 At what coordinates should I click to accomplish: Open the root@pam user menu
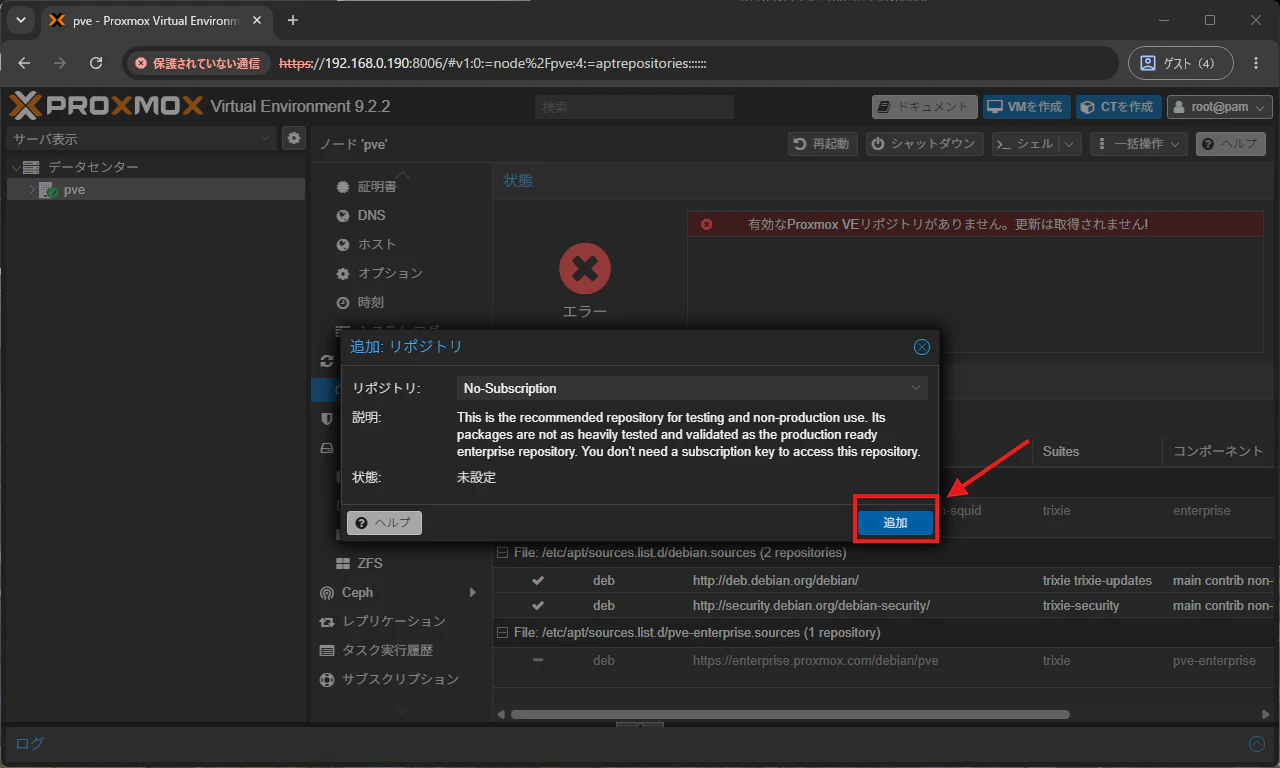[1220, 107]
